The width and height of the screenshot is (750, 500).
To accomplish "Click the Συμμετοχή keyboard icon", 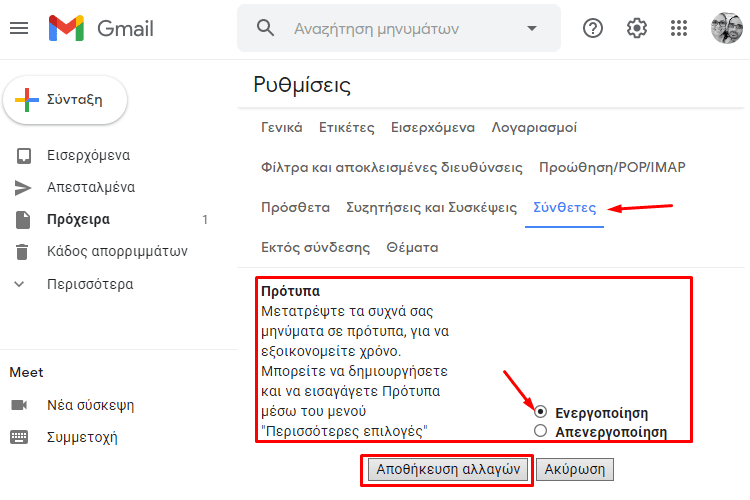I will point(19,437).
